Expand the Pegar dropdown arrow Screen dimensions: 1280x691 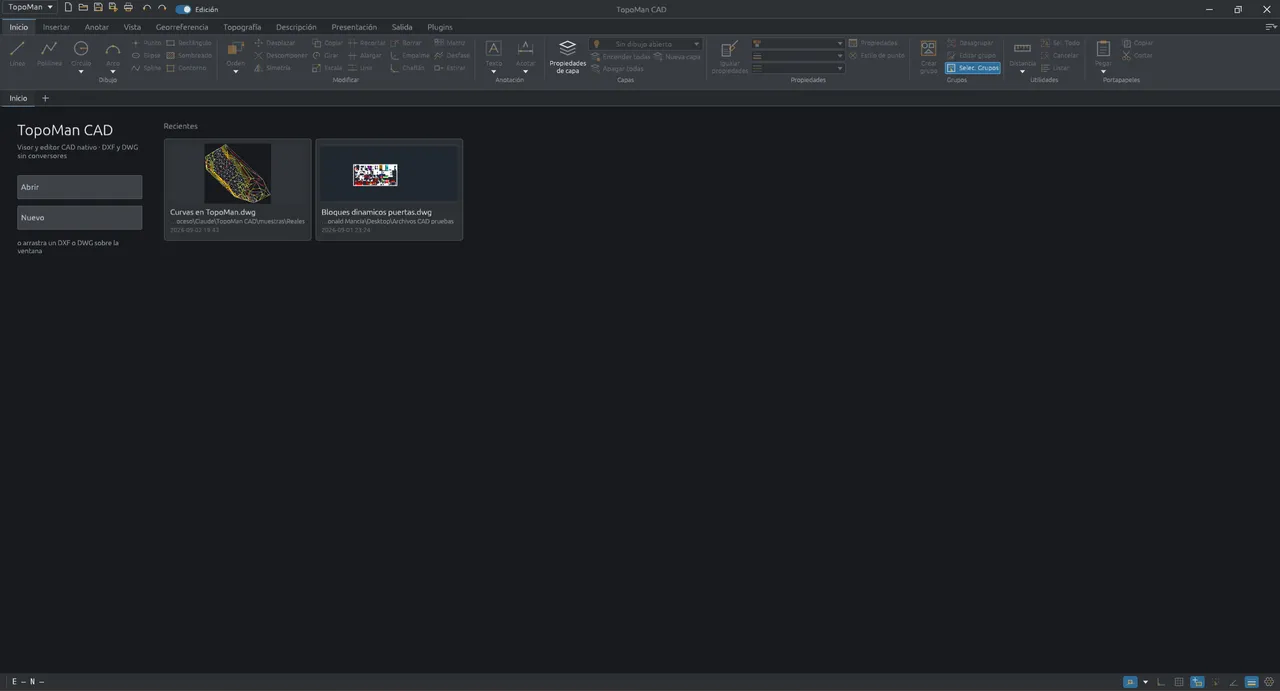(1103, 72)
